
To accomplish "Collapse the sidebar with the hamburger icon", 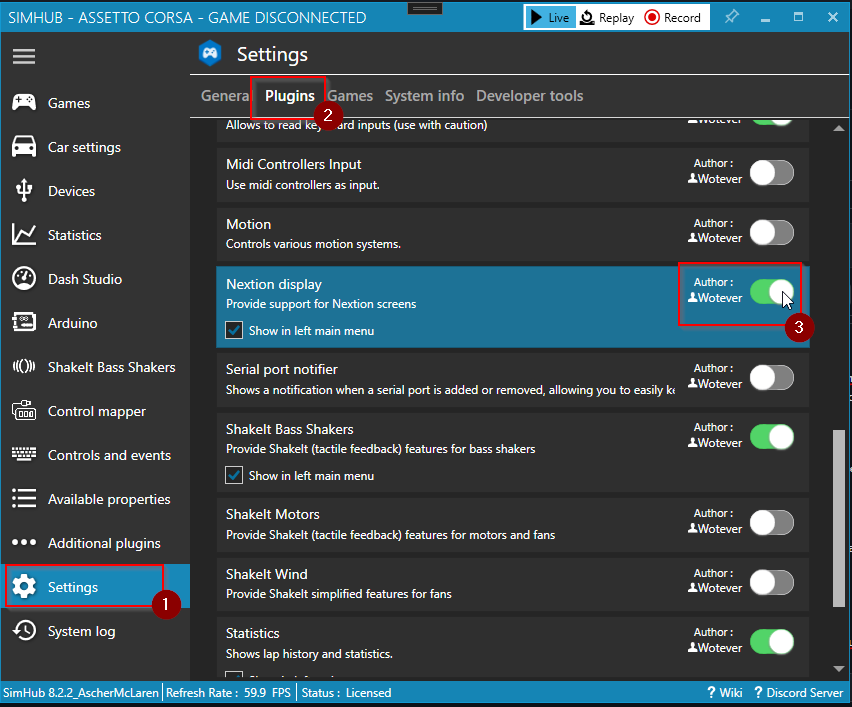I will click(x=24, y=56).
